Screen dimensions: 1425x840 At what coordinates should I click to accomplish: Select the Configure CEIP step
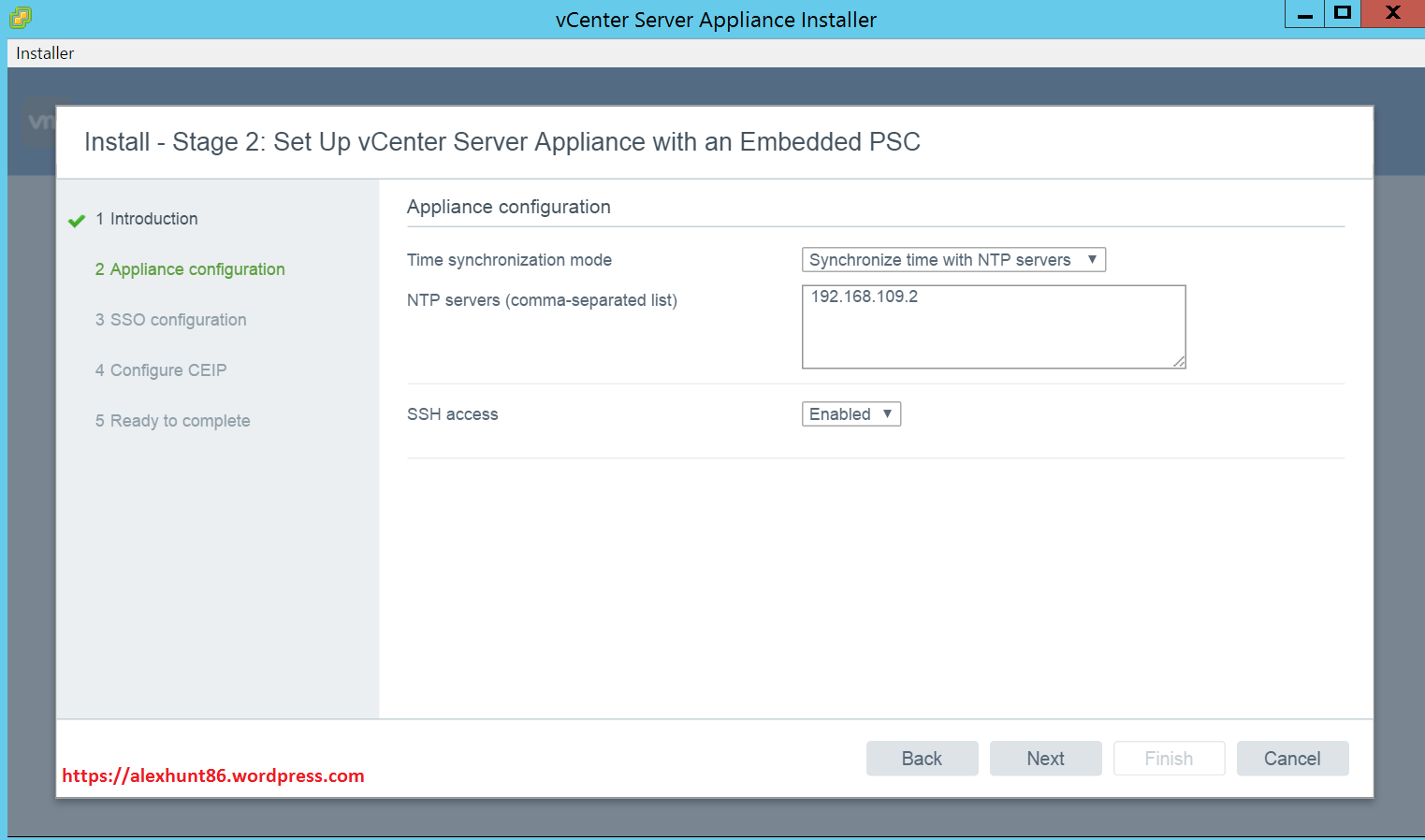161,369
